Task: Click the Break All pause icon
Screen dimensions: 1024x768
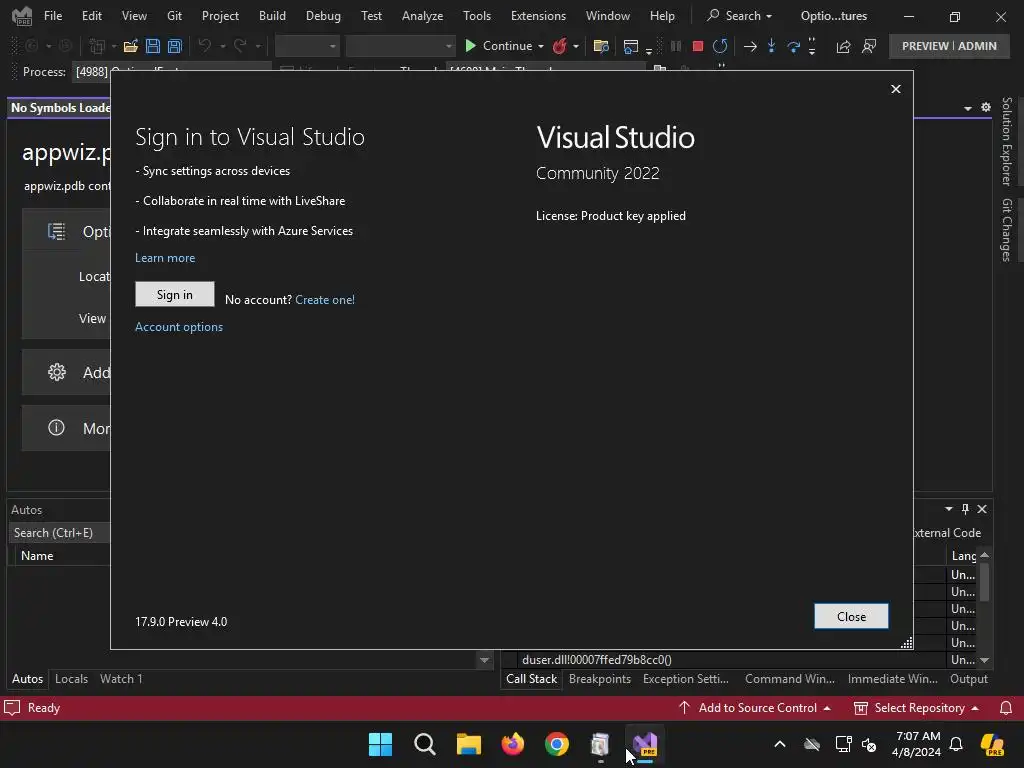Action: pyautogui.click(x=676, y=46)
